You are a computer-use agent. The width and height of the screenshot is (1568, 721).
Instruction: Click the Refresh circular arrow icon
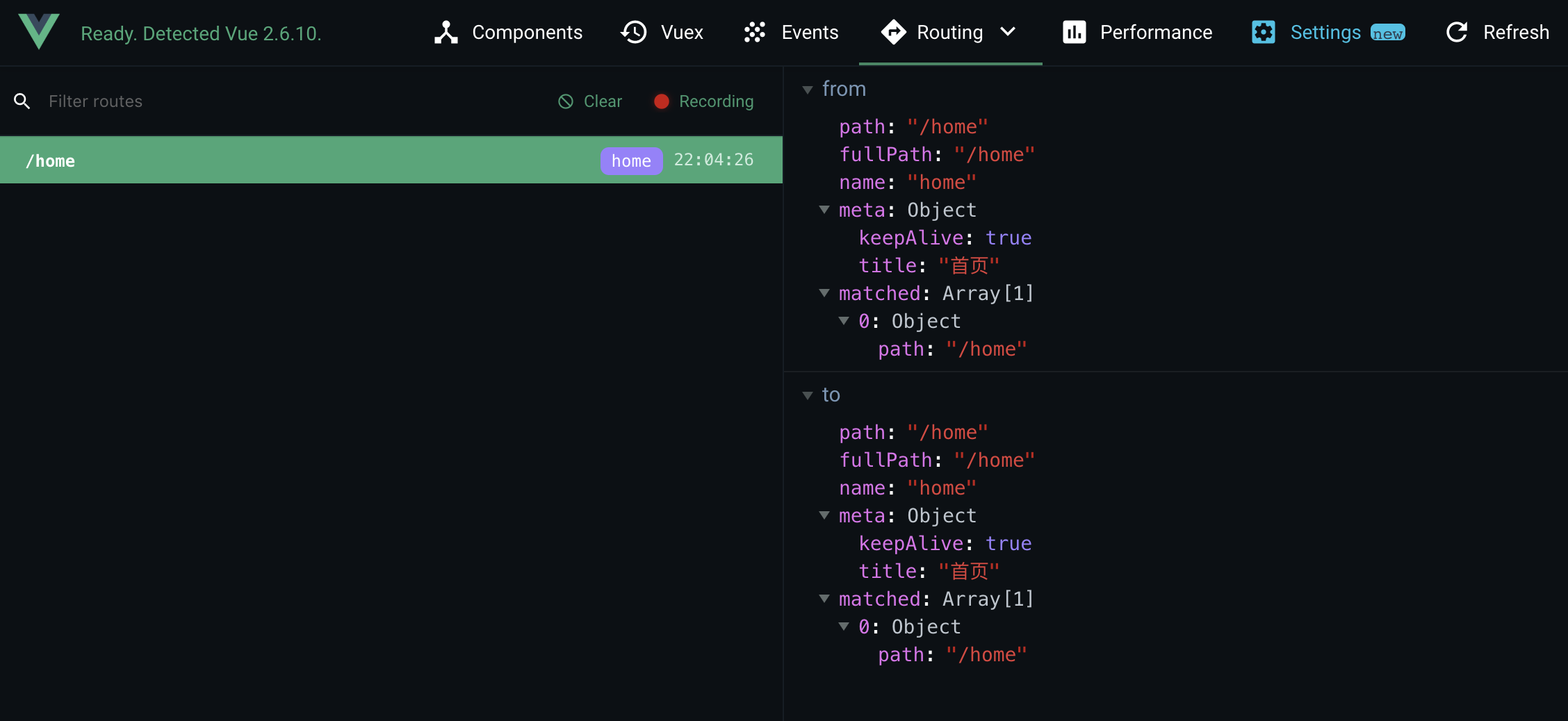tap(1457, 33)
